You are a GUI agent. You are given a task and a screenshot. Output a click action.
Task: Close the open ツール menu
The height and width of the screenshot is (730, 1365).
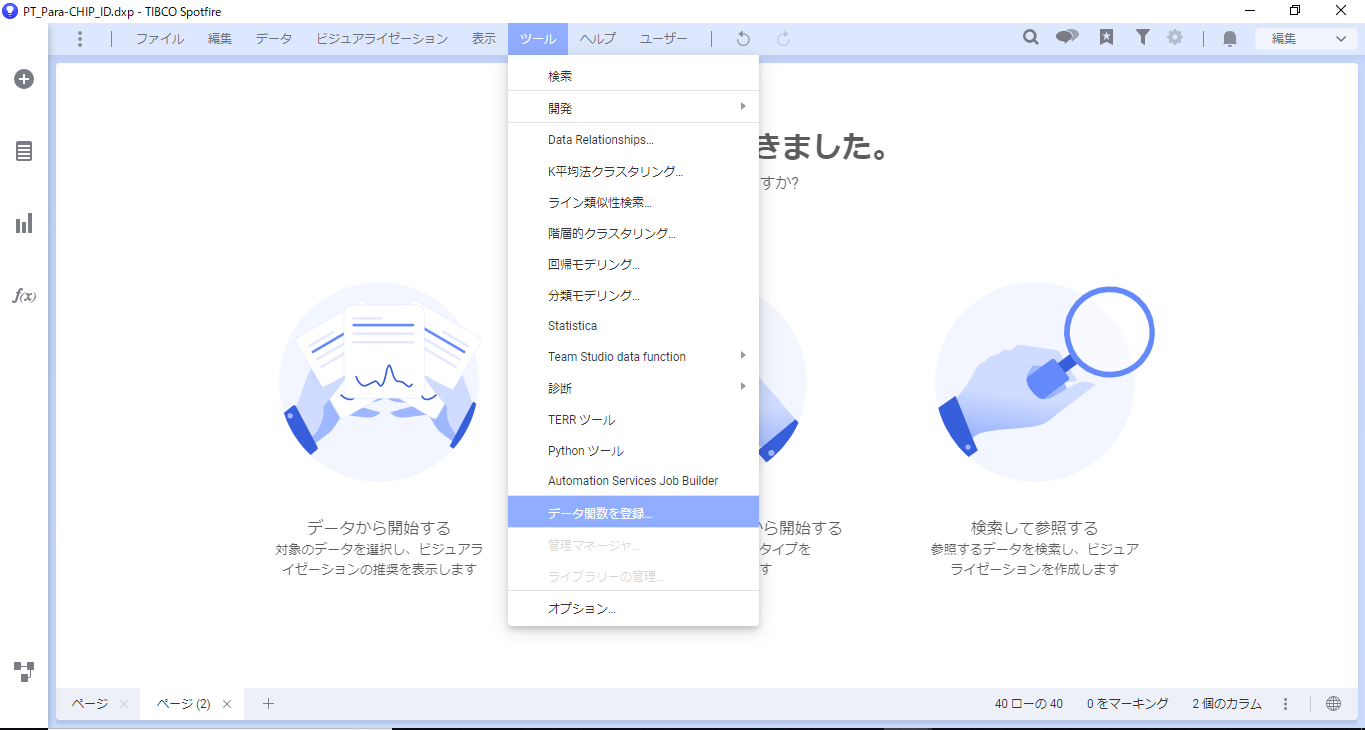click(x=538, y=39)
